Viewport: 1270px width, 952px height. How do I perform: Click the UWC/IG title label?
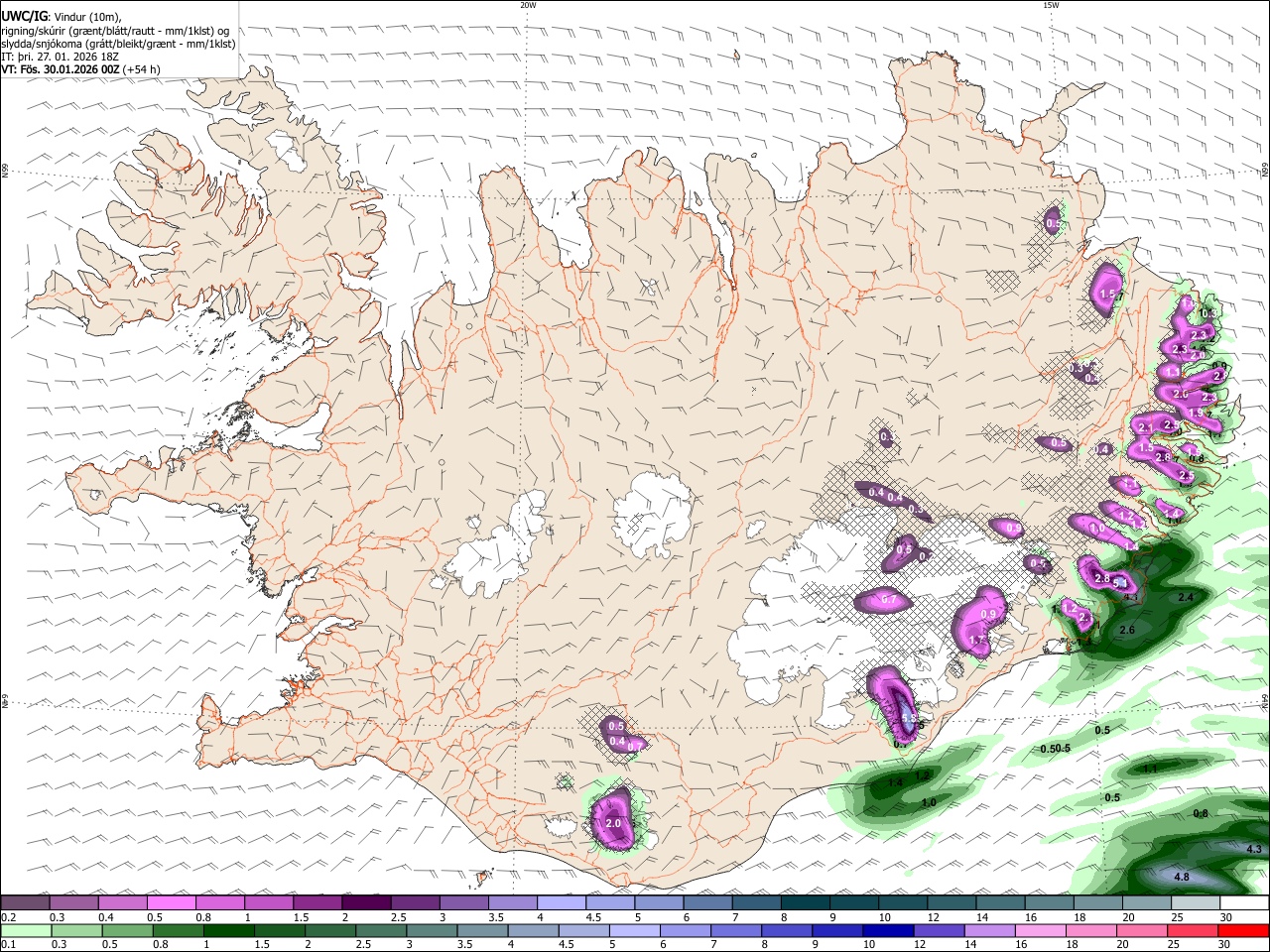[x=23, y=16]
